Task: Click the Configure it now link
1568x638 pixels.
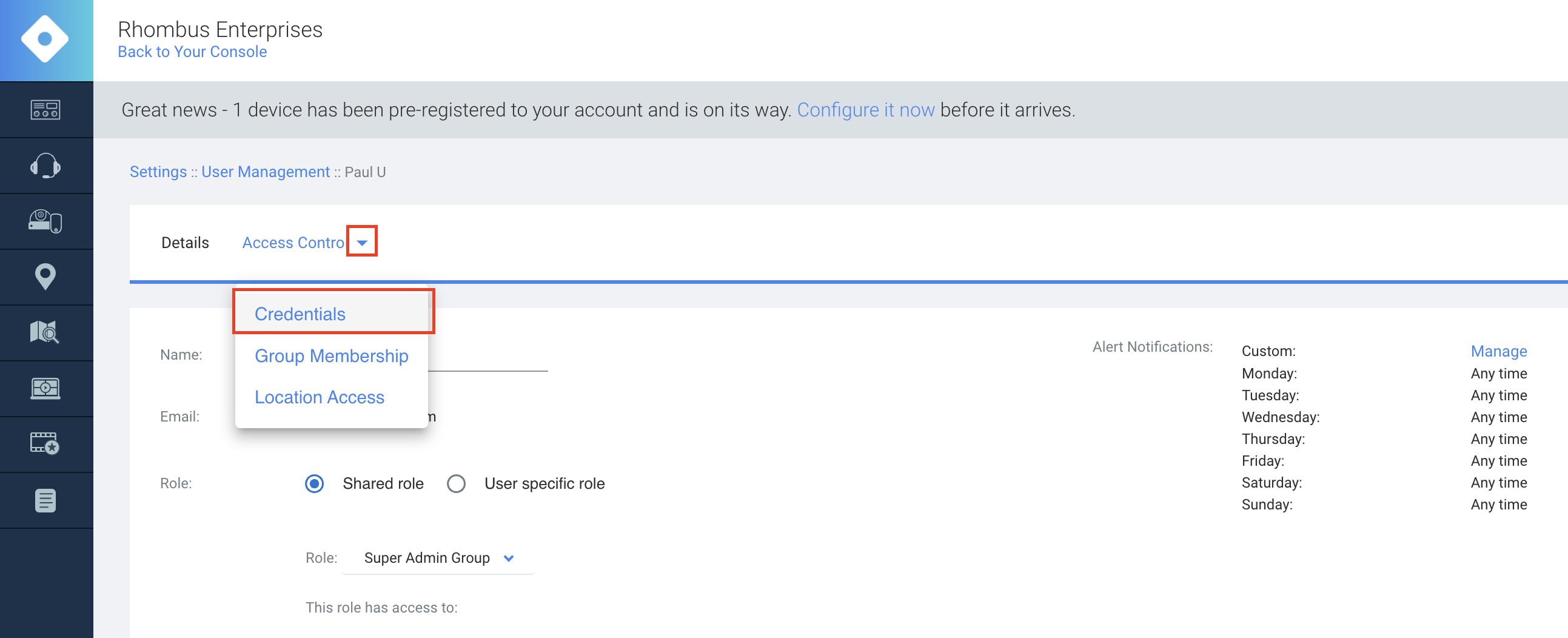Action: pos(865,110)
